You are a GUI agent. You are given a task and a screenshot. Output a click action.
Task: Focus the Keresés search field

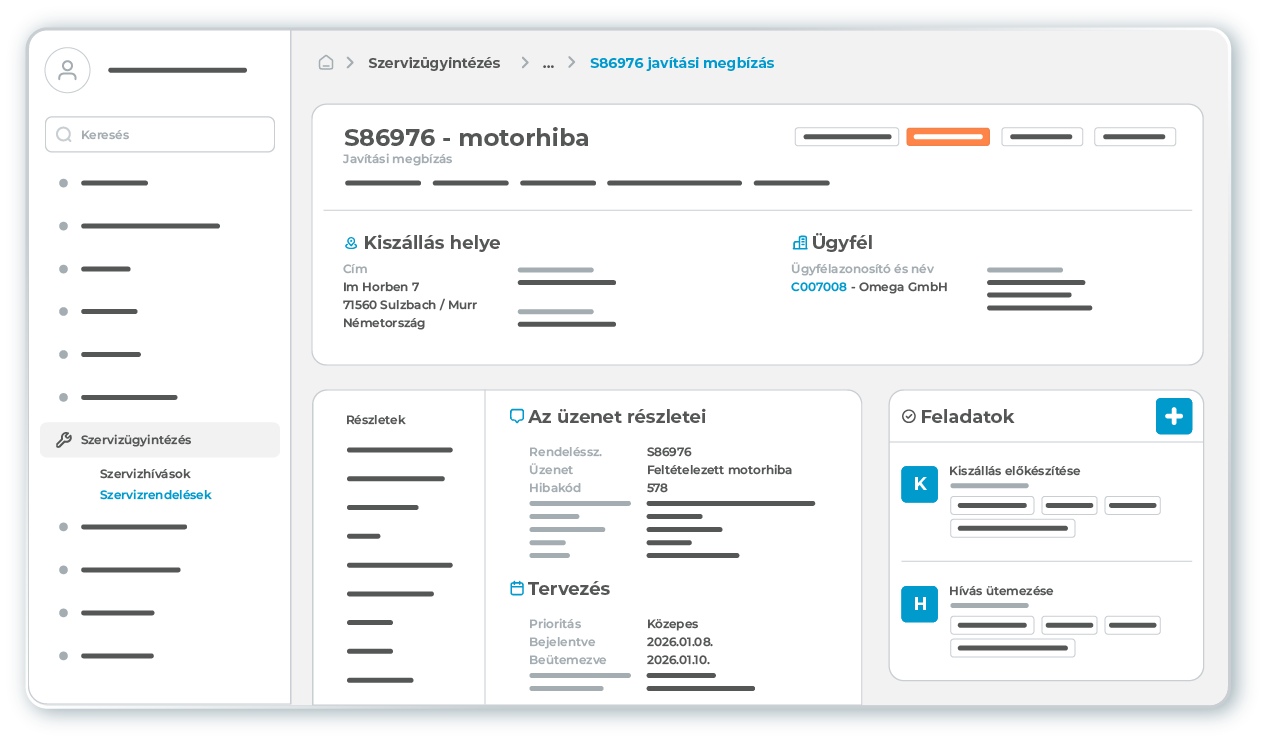(x=160, y=134)
